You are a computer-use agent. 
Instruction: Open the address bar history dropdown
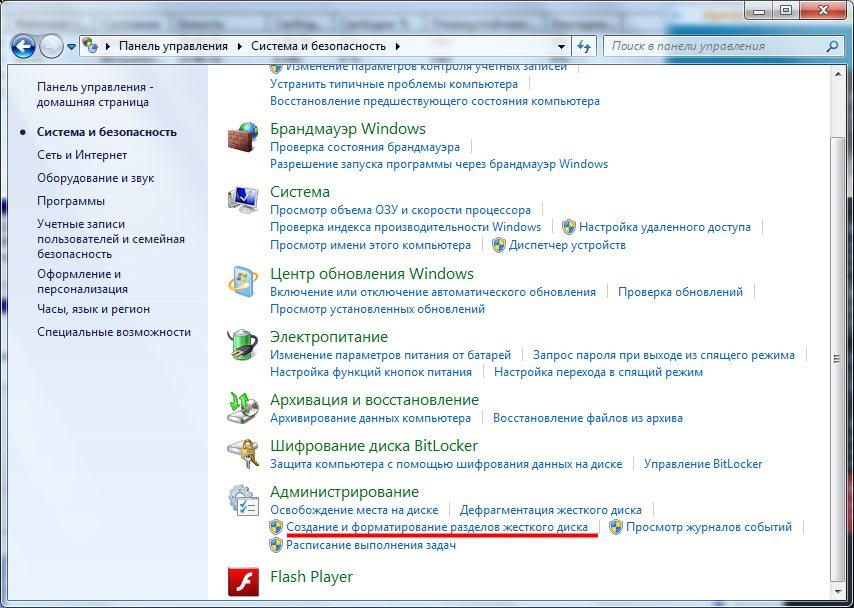click(562, 47)
